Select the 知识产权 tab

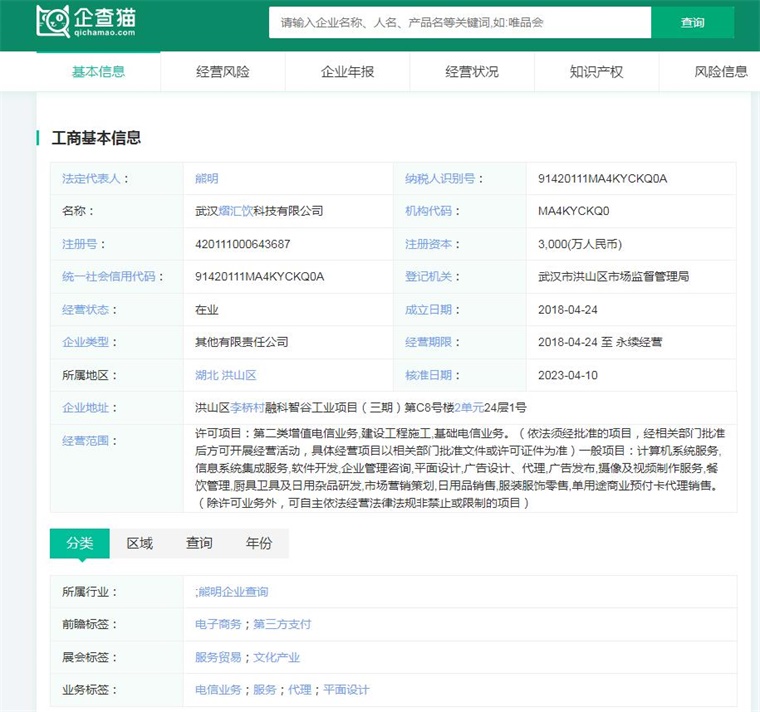596,72
